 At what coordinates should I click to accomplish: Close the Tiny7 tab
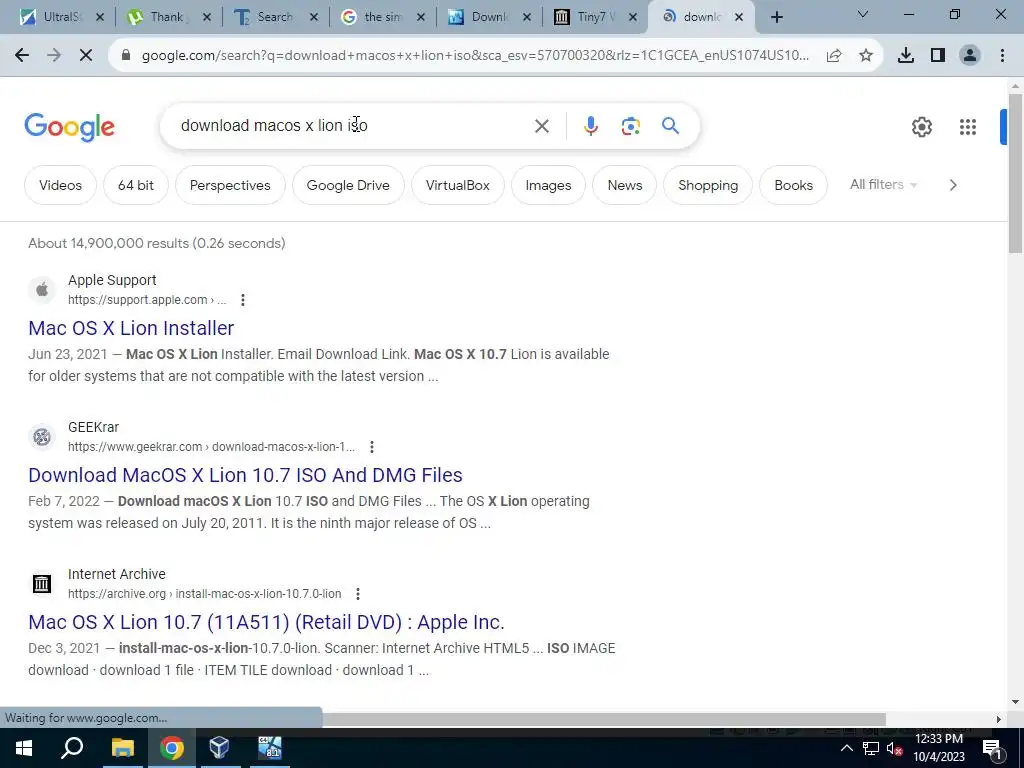(633, 18)
